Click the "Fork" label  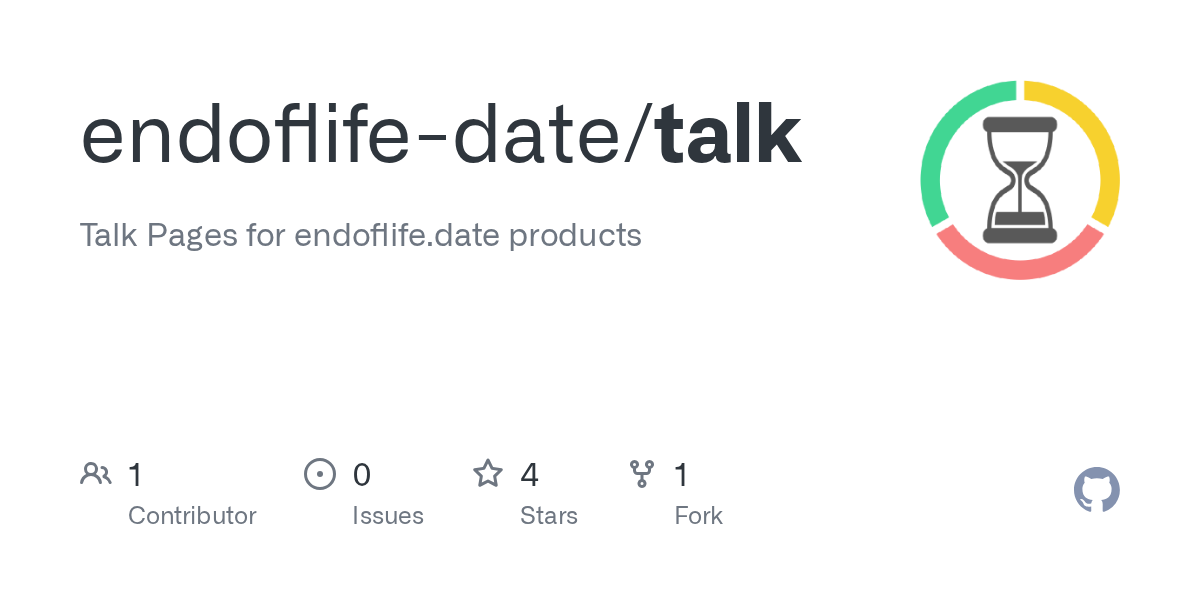click(698, 516)
